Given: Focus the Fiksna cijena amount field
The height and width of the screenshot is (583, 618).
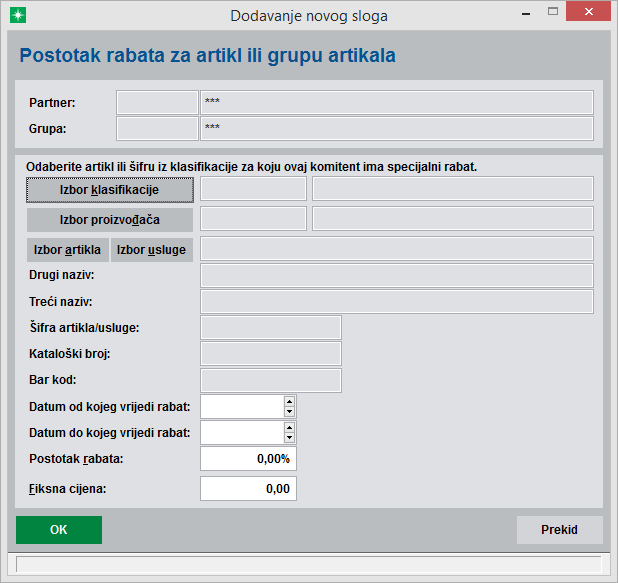Looking at the screenshot, I should [248, 489].
